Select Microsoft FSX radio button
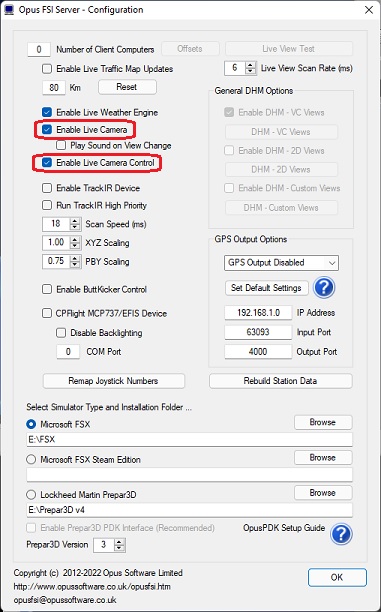 click(x=31, y=424)
